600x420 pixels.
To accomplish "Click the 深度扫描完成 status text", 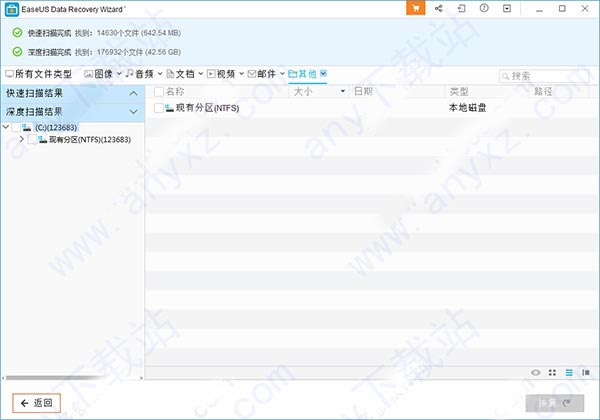I will 49,52.
